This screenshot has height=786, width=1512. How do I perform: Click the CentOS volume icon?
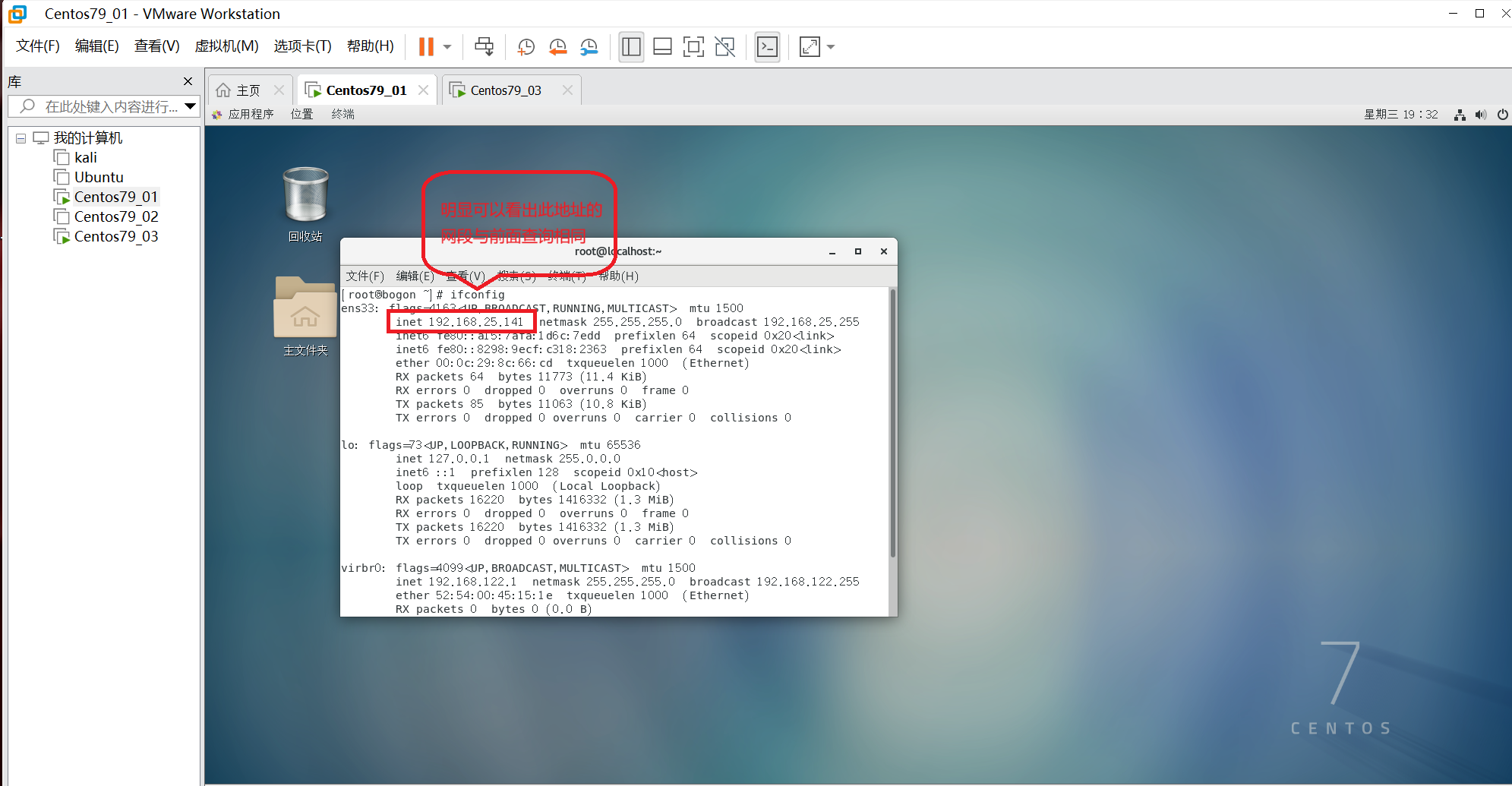pyautogui.click(x=1480, y=115)
